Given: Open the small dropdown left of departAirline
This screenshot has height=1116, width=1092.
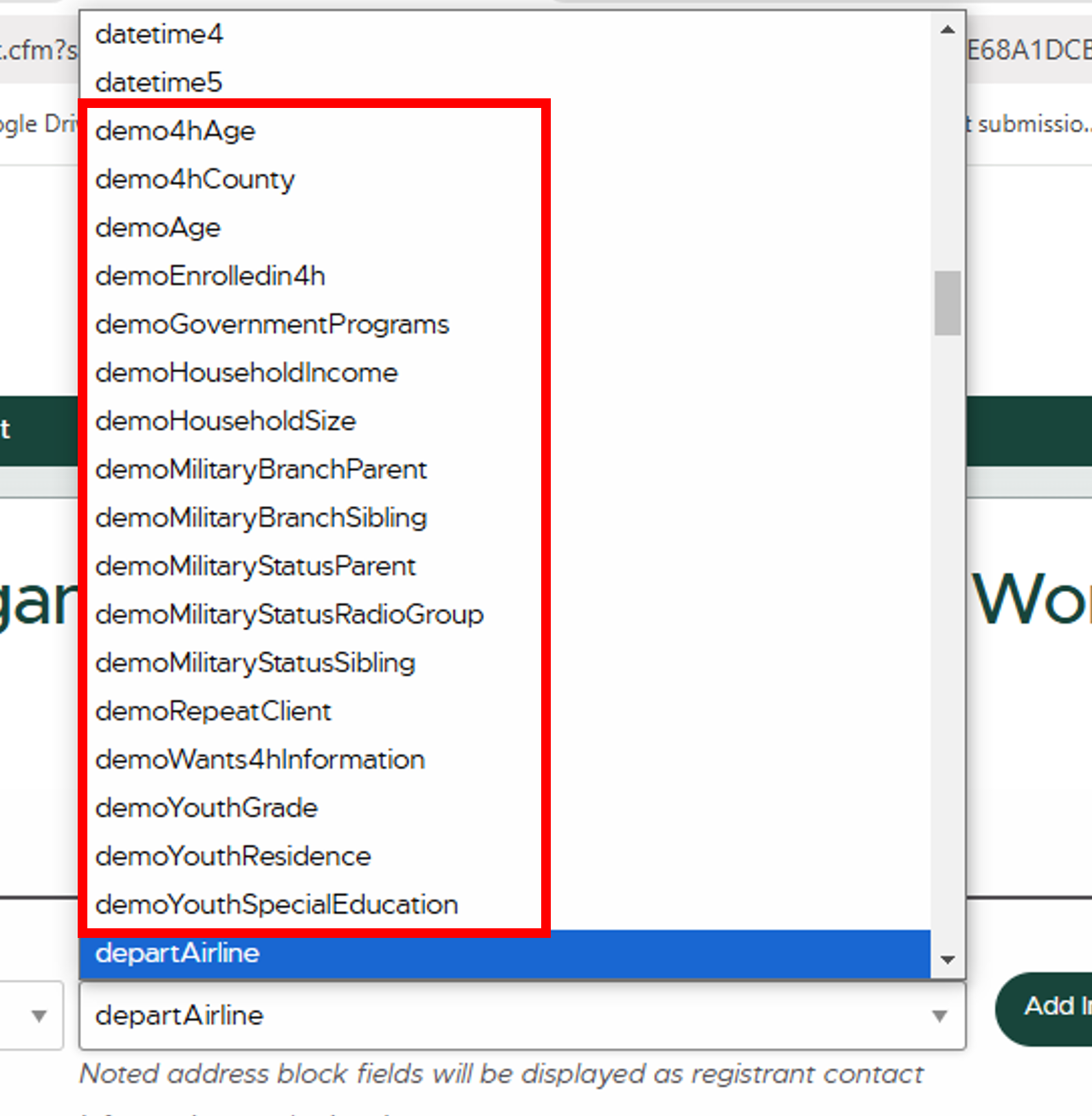Looking at the screenshot, I should click(39, 1016).
